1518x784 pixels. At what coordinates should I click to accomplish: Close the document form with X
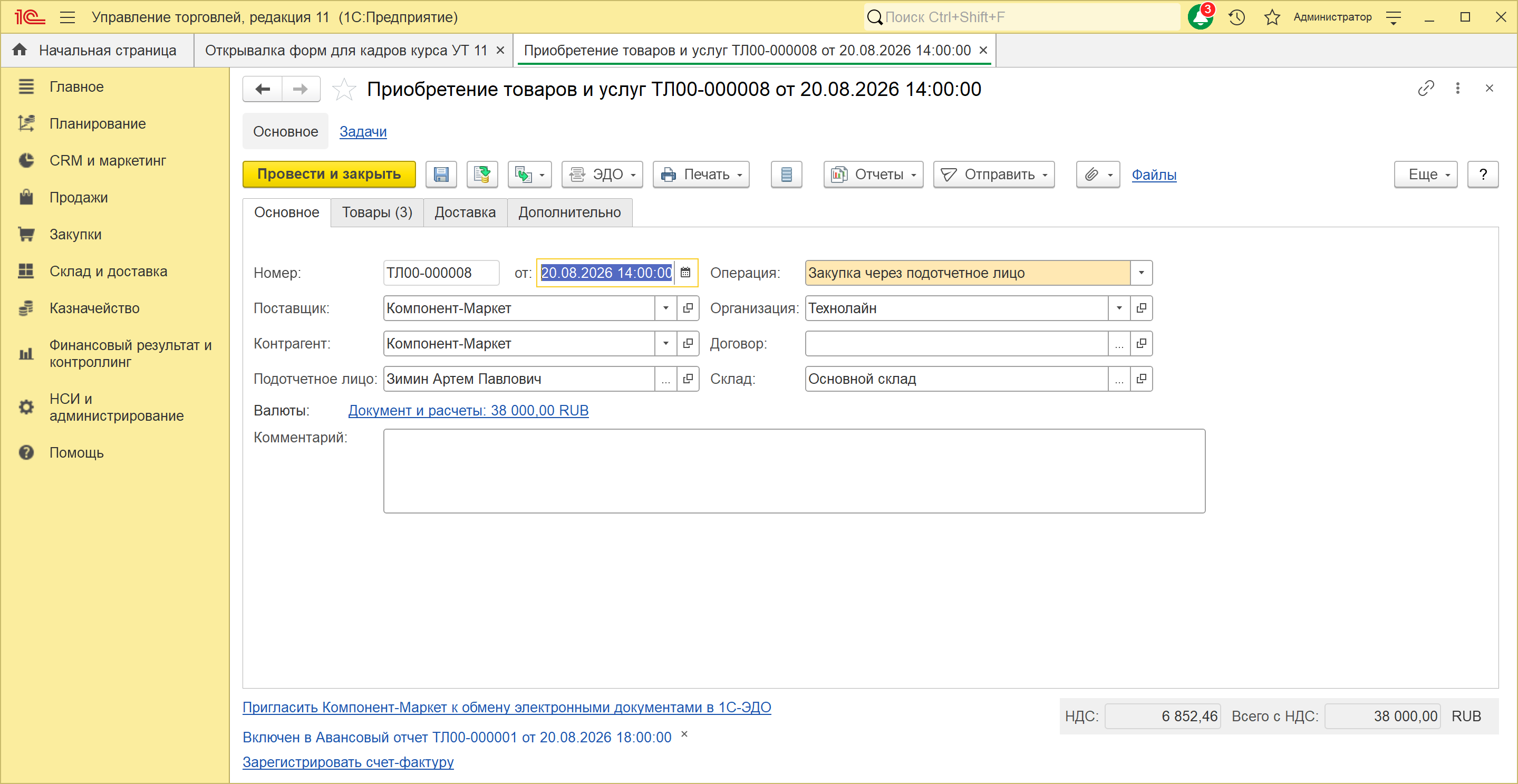(1489, 89)
